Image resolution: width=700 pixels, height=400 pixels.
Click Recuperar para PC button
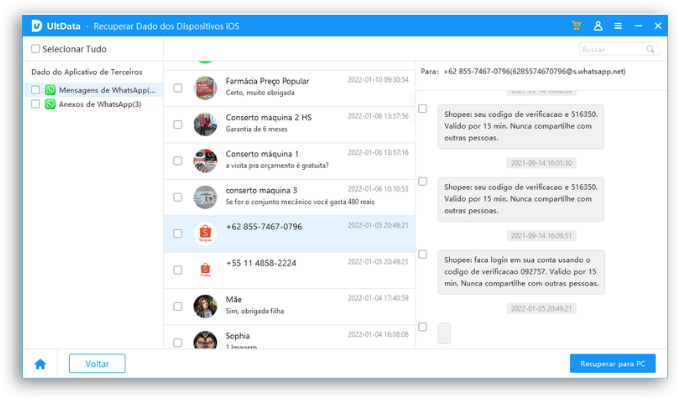612,363
